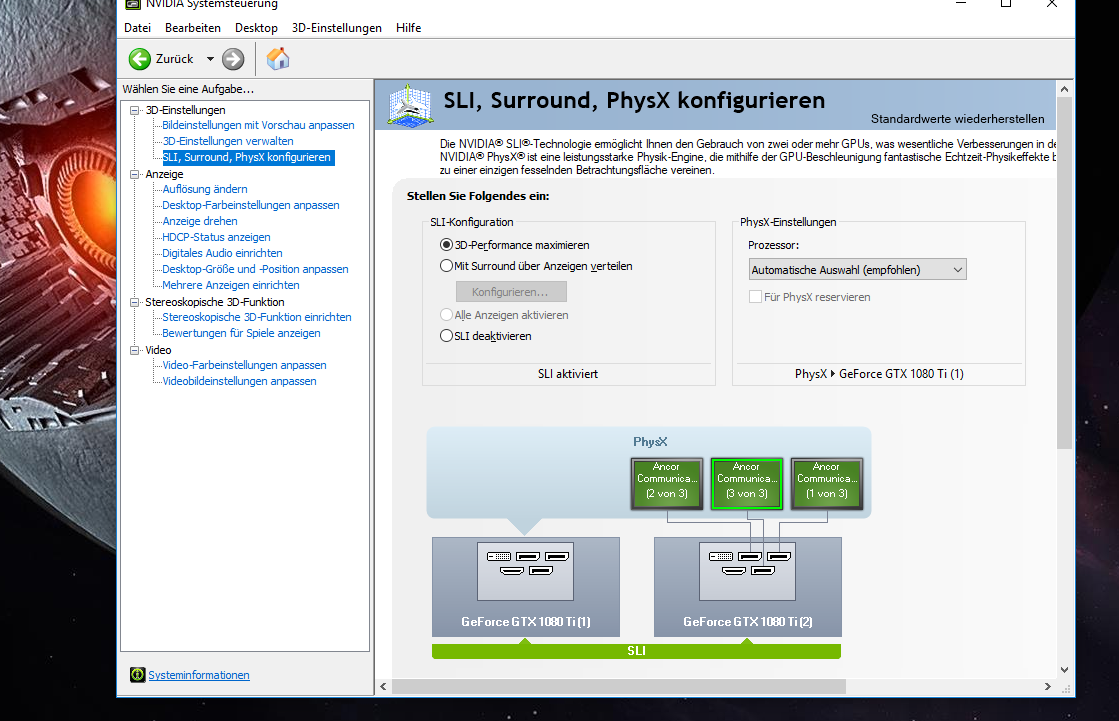Open the 3D-Einstellungen menu
The height and width of the screenshot is (721, 1119).
click(x=337, y=28)
